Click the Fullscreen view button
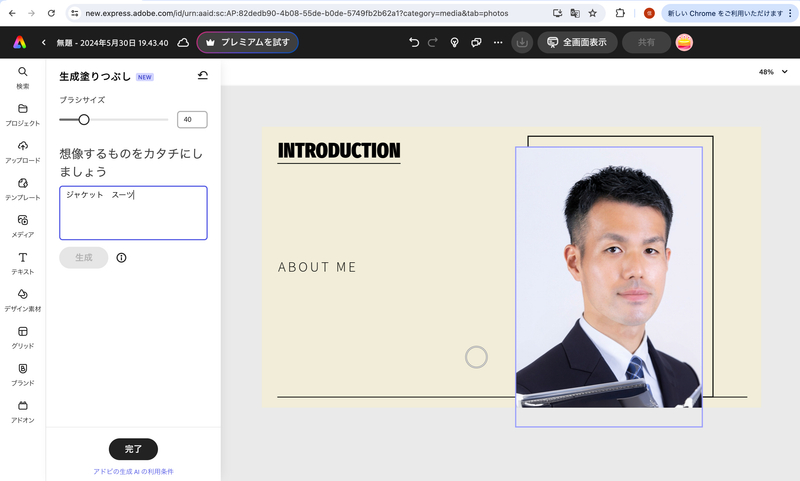 pyautogui.click(x=577, y=42)
